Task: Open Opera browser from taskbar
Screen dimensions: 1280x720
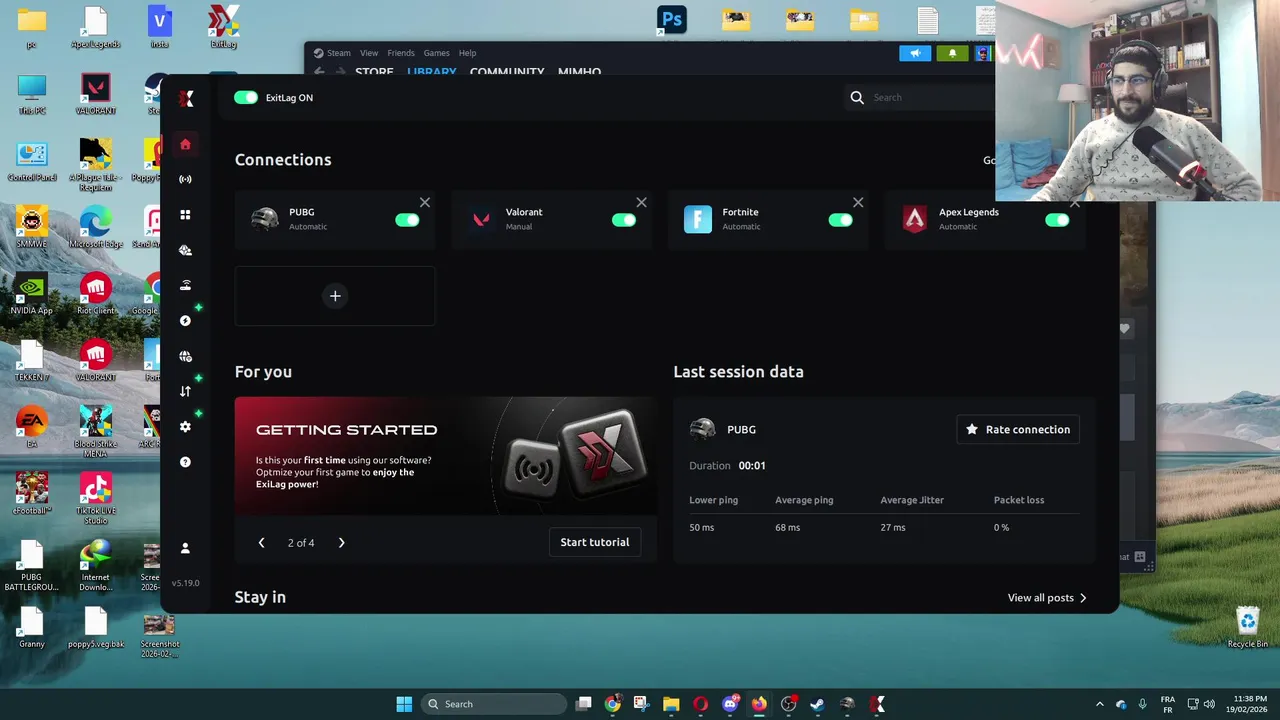Action: [x=700, y=704]
